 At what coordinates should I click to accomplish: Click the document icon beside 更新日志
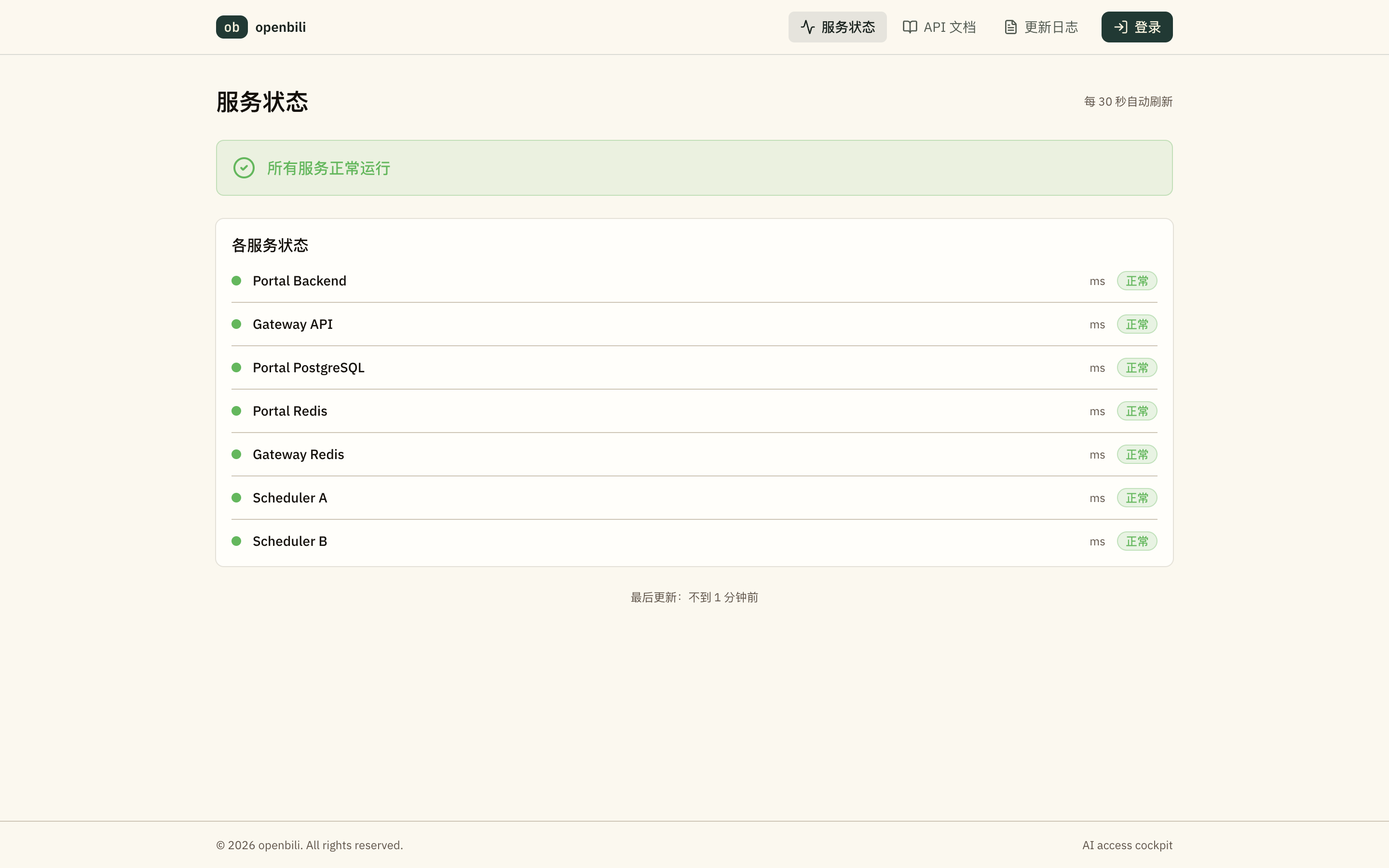1011,27
